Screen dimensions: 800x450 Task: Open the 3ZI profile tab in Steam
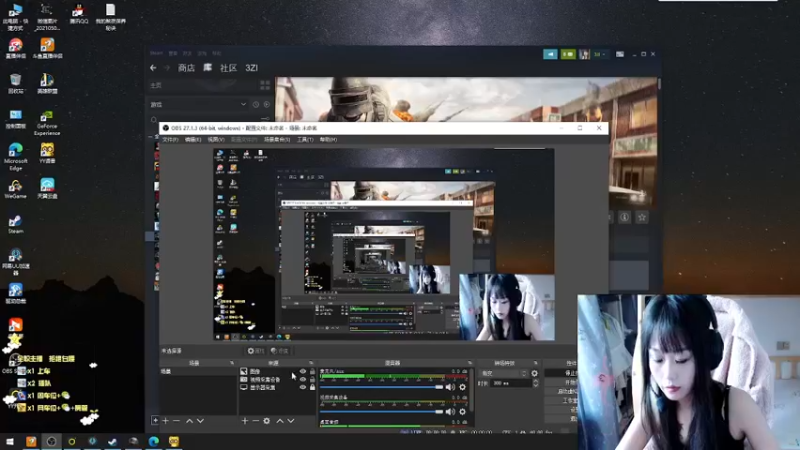coord(252,68)
